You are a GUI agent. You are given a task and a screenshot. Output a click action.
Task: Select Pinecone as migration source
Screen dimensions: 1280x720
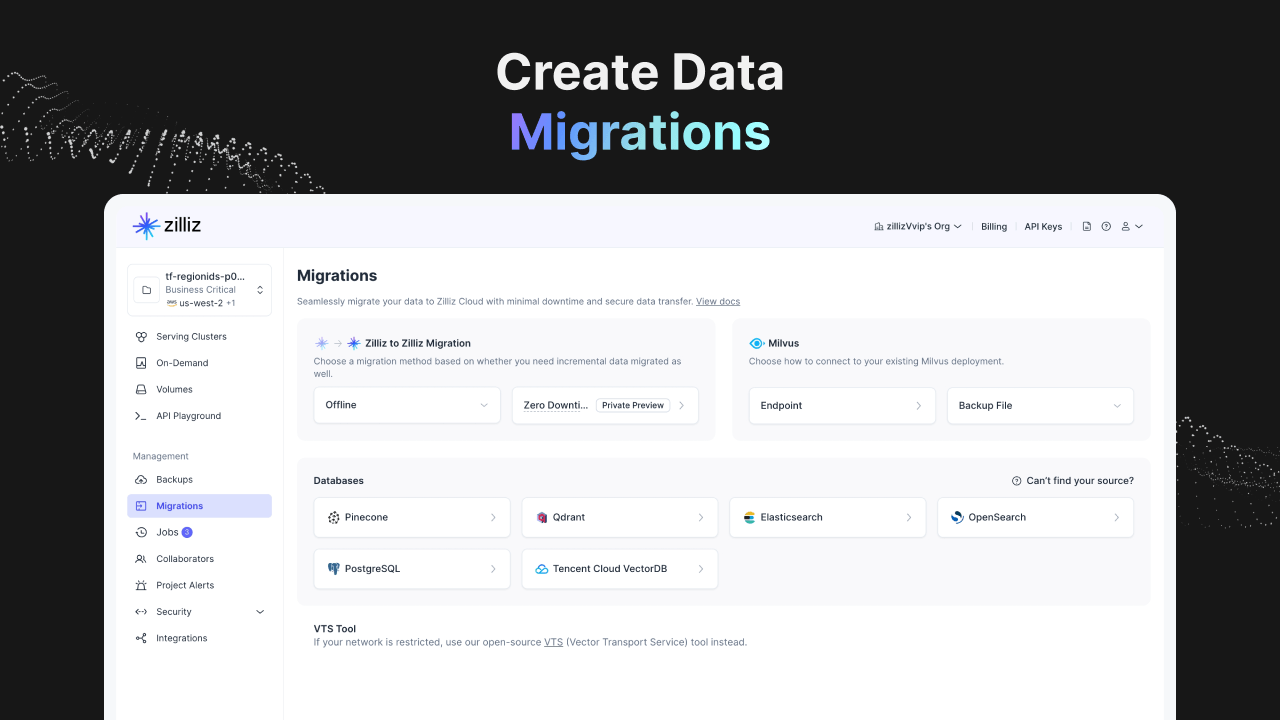pyautogui.click(x=412, y=517)
